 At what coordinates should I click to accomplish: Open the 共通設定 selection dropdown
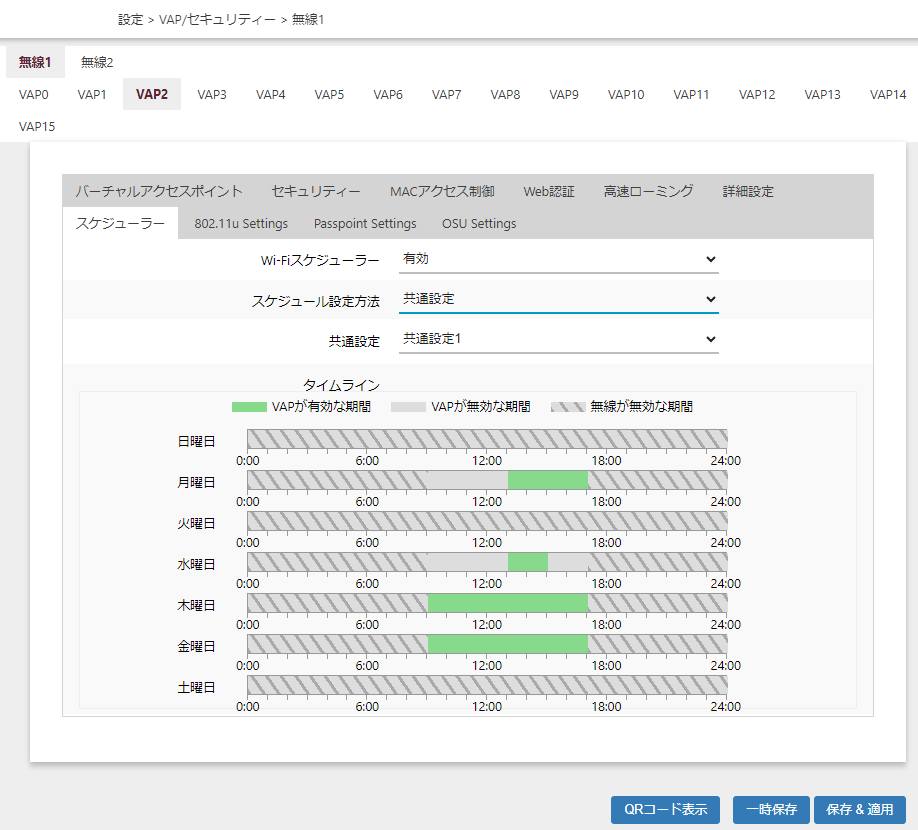(558, 339)
